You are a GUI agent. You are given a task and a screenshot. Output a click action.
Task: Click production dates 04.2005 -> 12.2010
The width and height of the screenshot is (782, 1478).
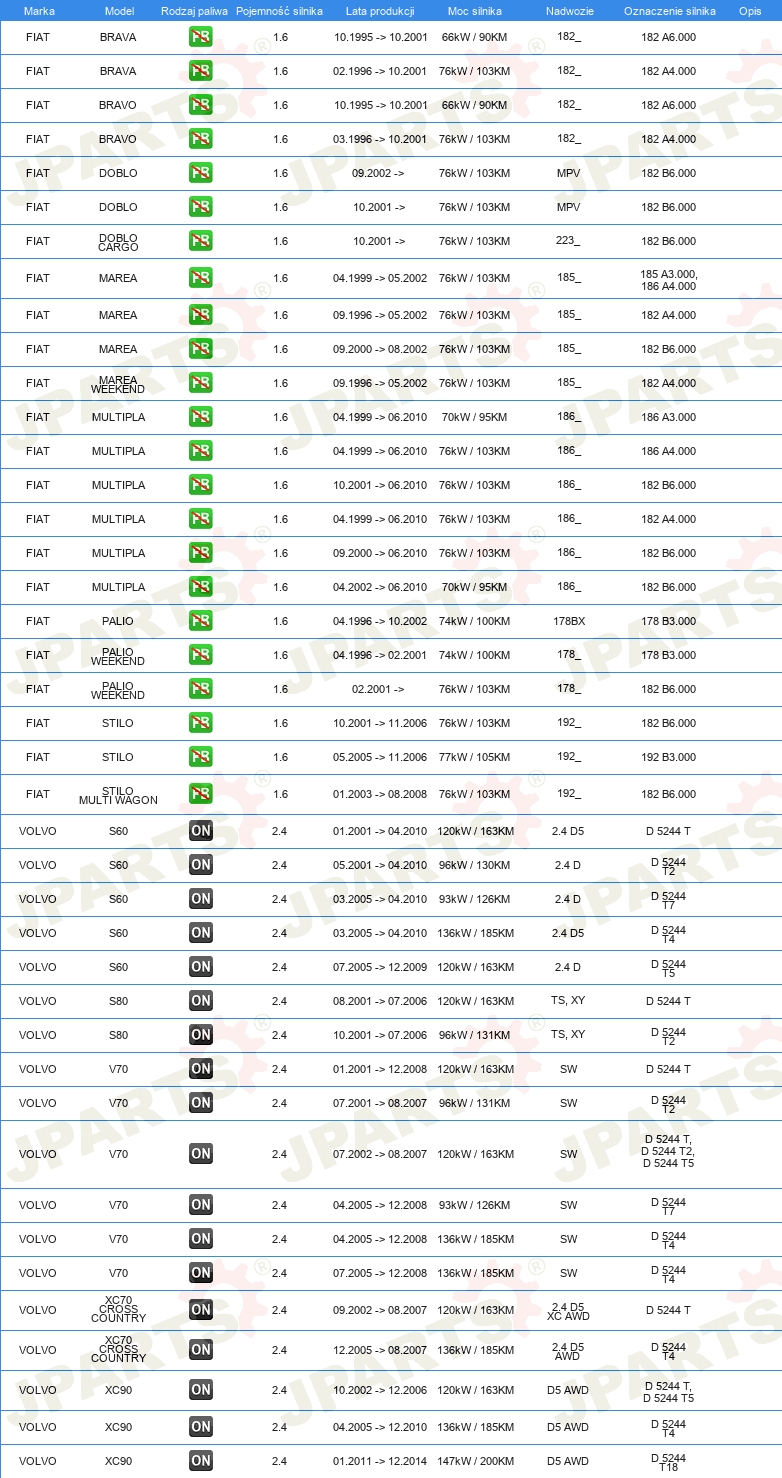(x=380, y=1427)
